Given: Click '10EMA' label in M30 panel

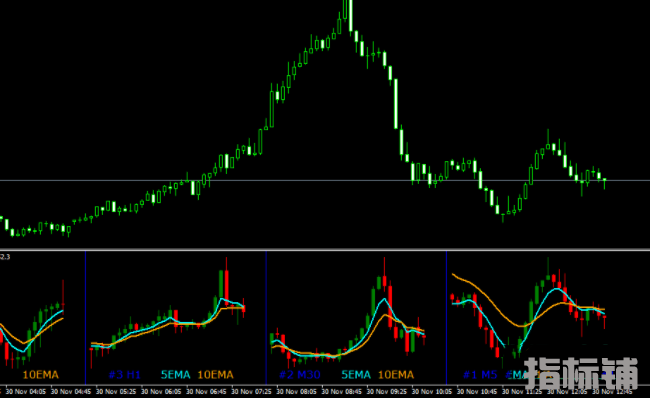Looking at the screenshot, I should click(396, 375).
